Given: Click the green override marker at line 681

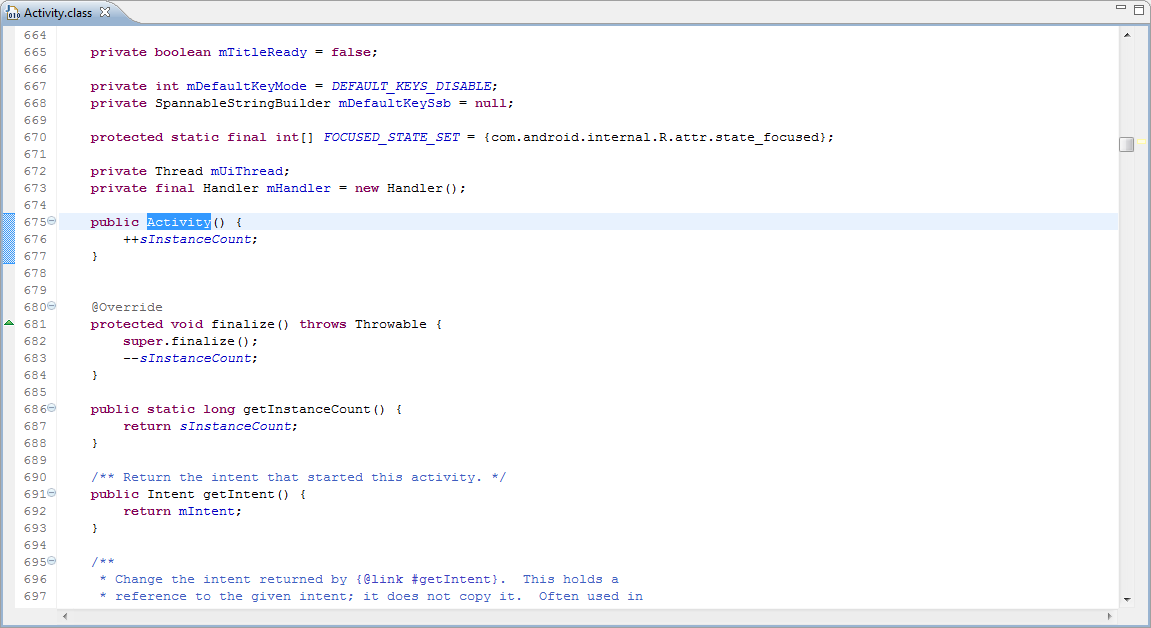Looking at the screenshot, I should click(x=9, y=324).
